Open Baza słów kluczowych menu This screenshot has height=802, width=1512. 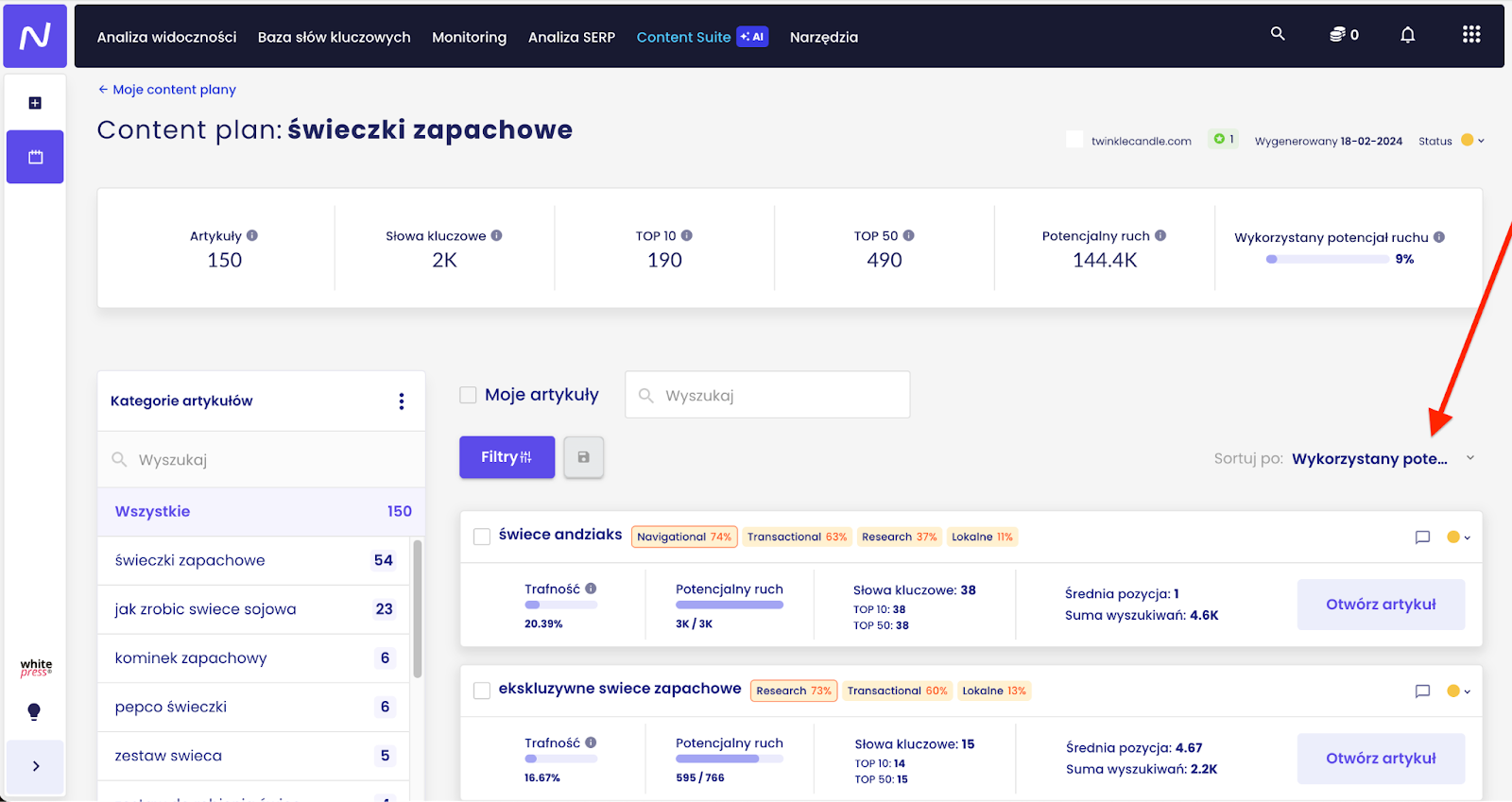click(335, 37)
